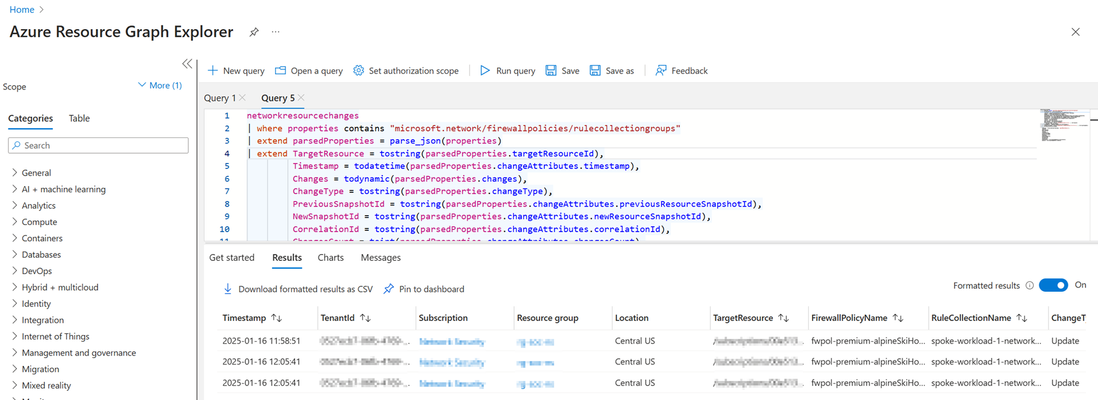This screenshot has height=400, width=1098.
Task: Expand Scope More (1) options
Action: point(161,85)
